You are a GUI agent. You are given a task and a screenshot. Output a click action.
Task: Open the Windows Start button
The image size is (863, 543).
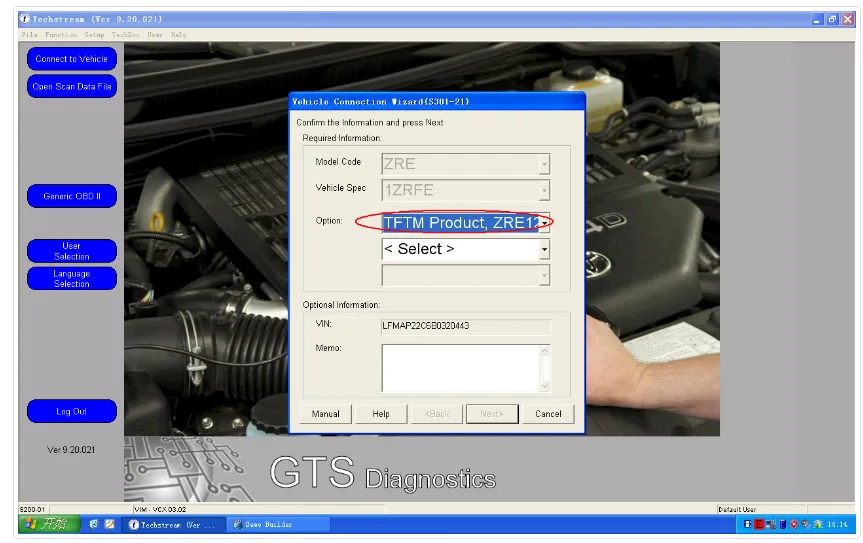[x=49, y=524]
